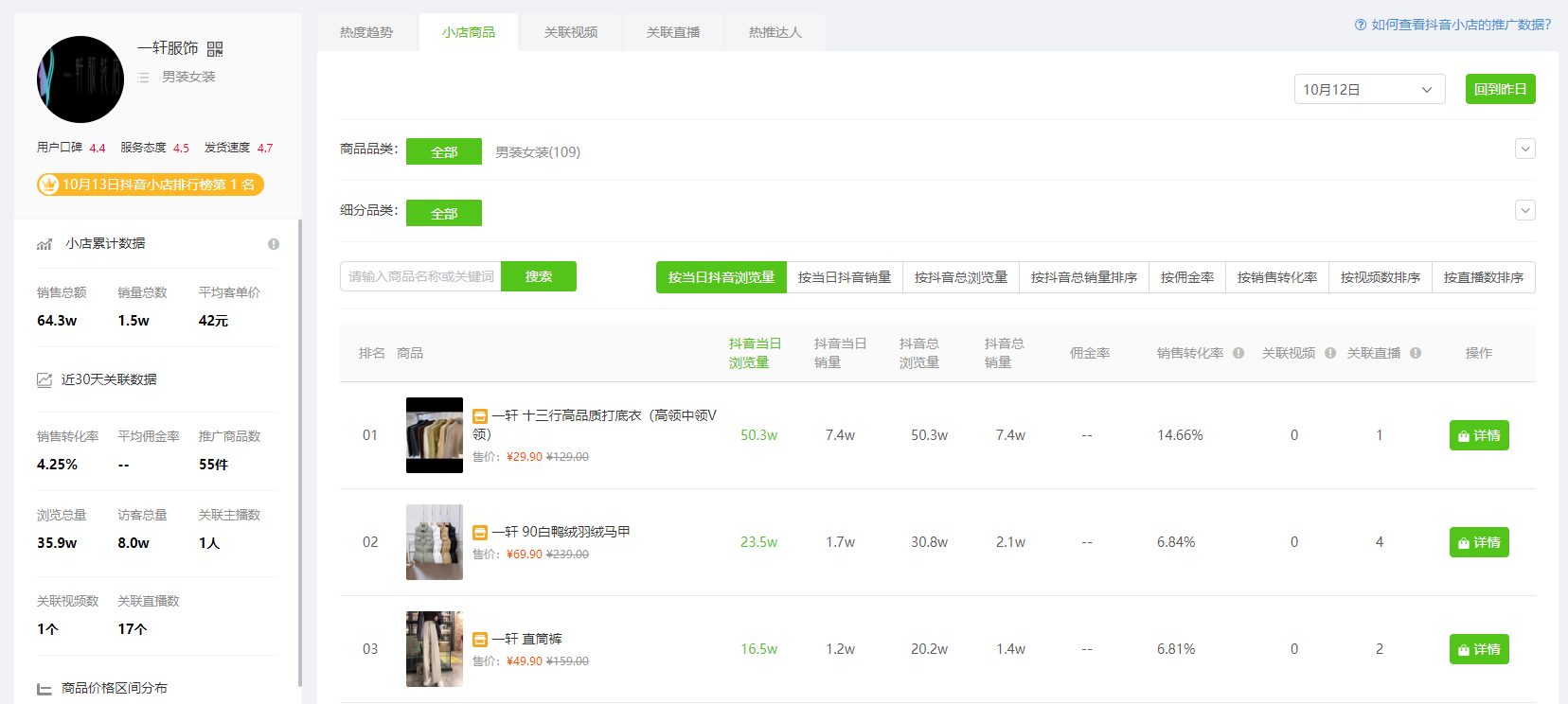
Task: Filter by 男装女装(109) category
Action: pos(538,151)
